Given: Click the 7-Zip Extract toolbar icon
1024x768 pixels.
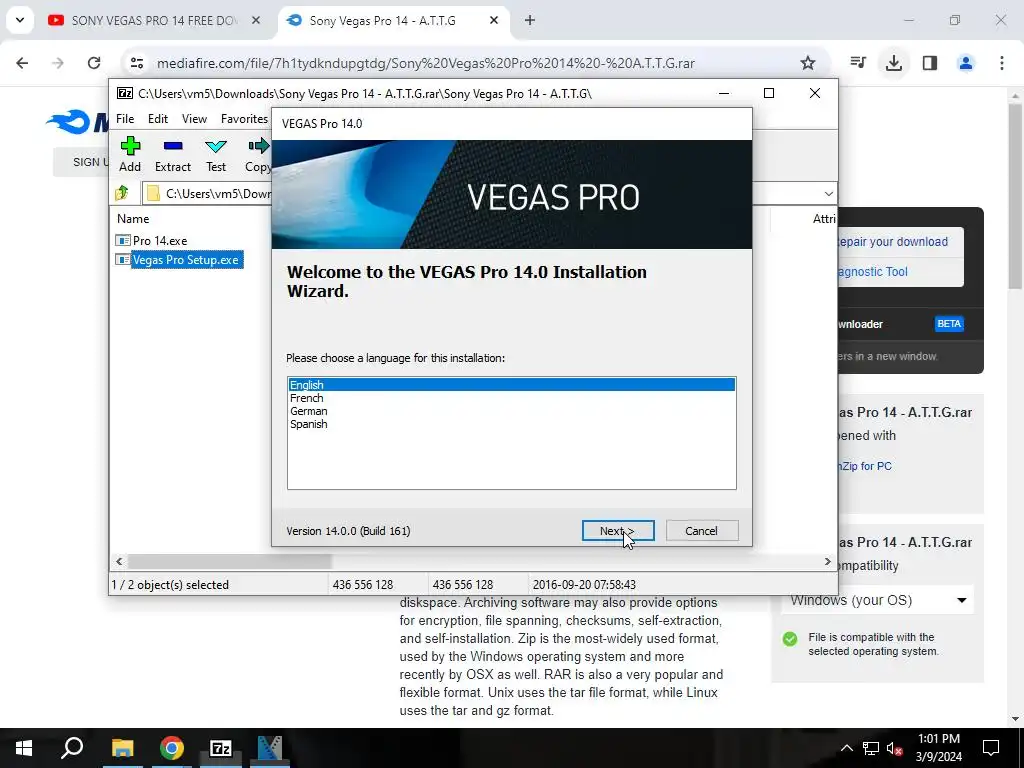Looking at the screenshot, I should point(172,154).
